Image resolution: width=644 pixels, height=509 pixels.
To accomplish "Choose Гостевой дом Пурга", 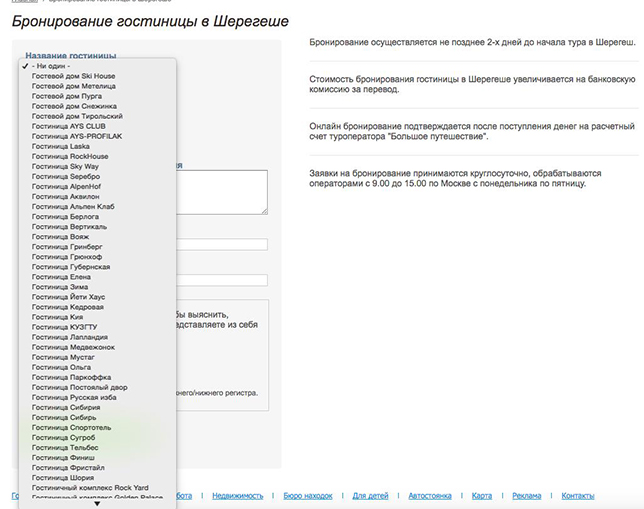I will [x=97, y=96].
